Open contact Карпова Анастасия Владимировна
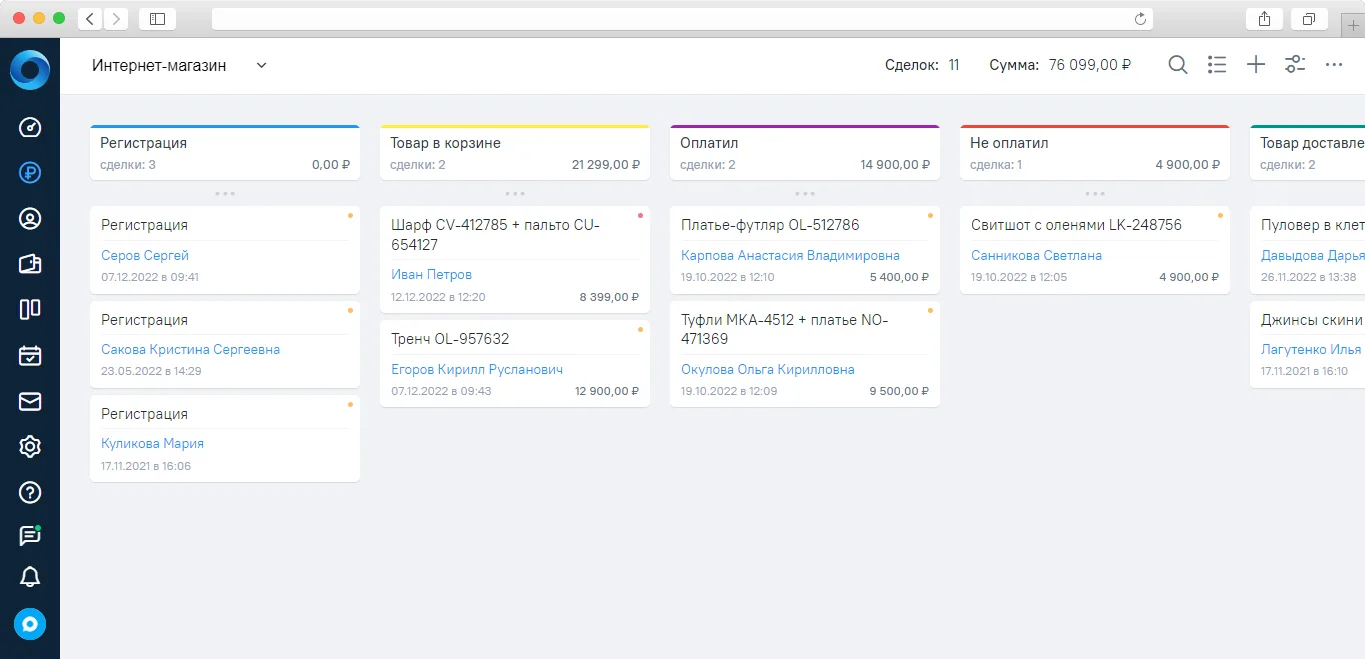Viewport: 1365px width, 659px height. [790, 255]
